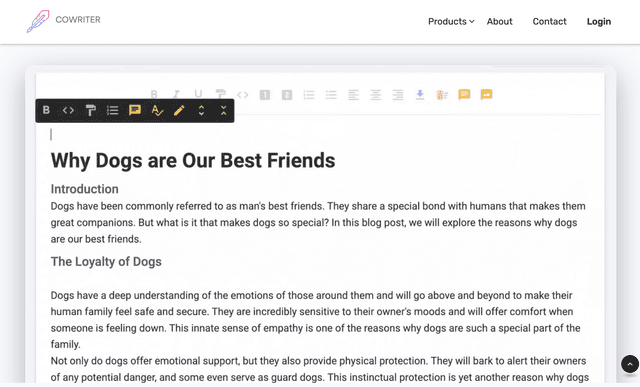
Task: Click the blue download icon
Action: 420,95
